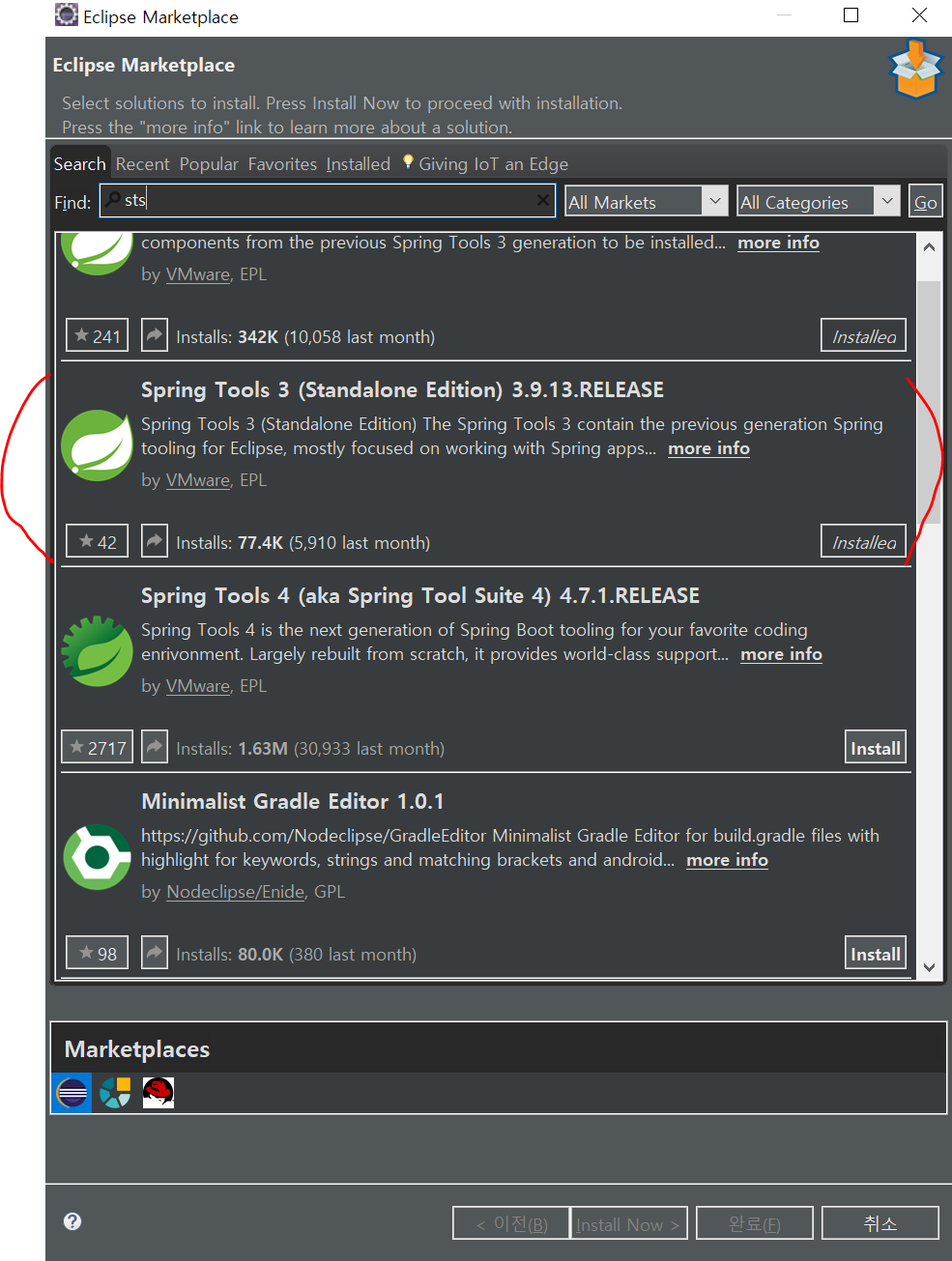952x1261 pixels.
Task: Click title Spring Tools 4 4.7.1.RELEASE
Action: (x=420, y=595)
